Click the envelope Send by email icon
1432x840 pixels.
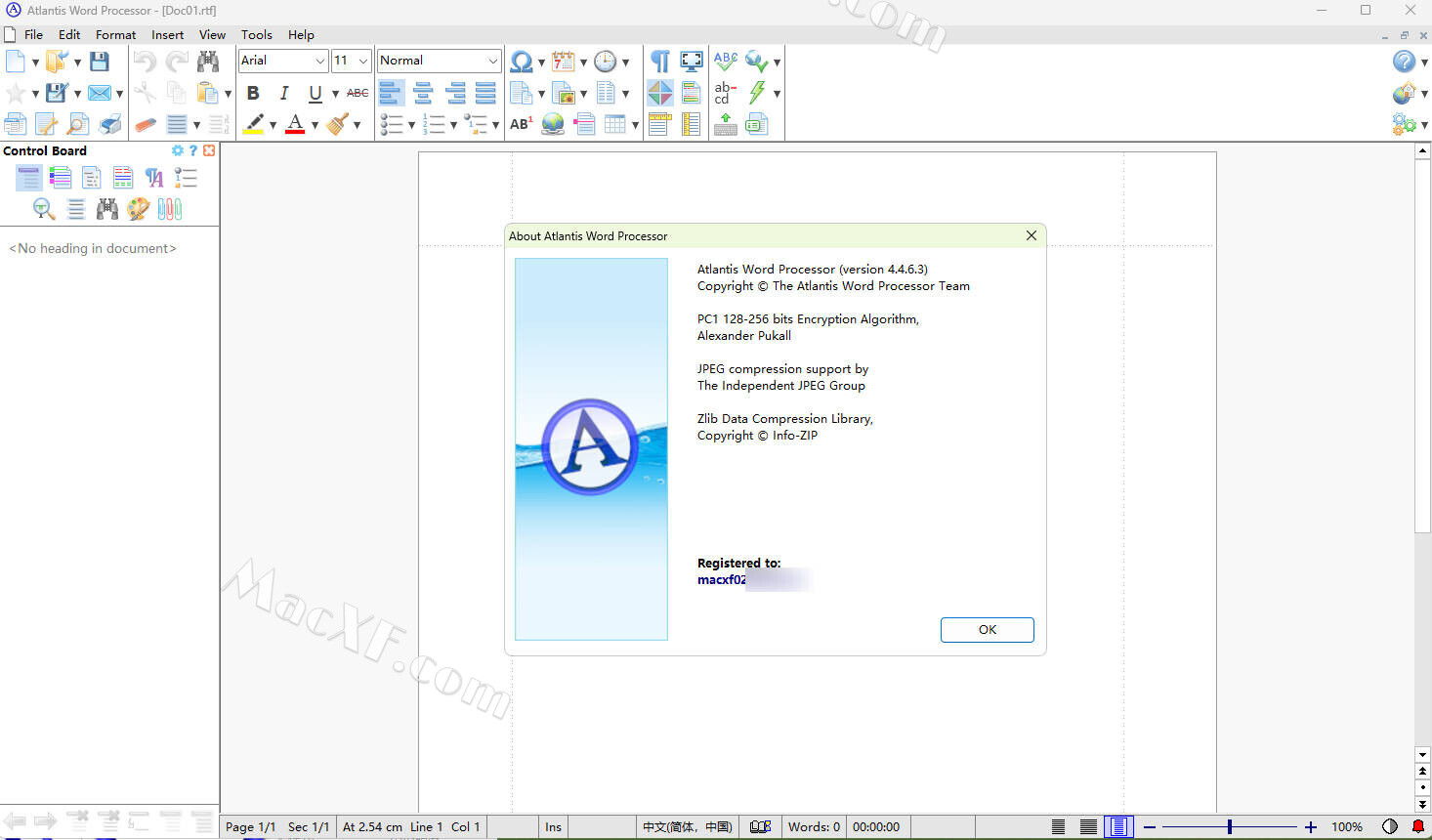click(x=99, y=93)
